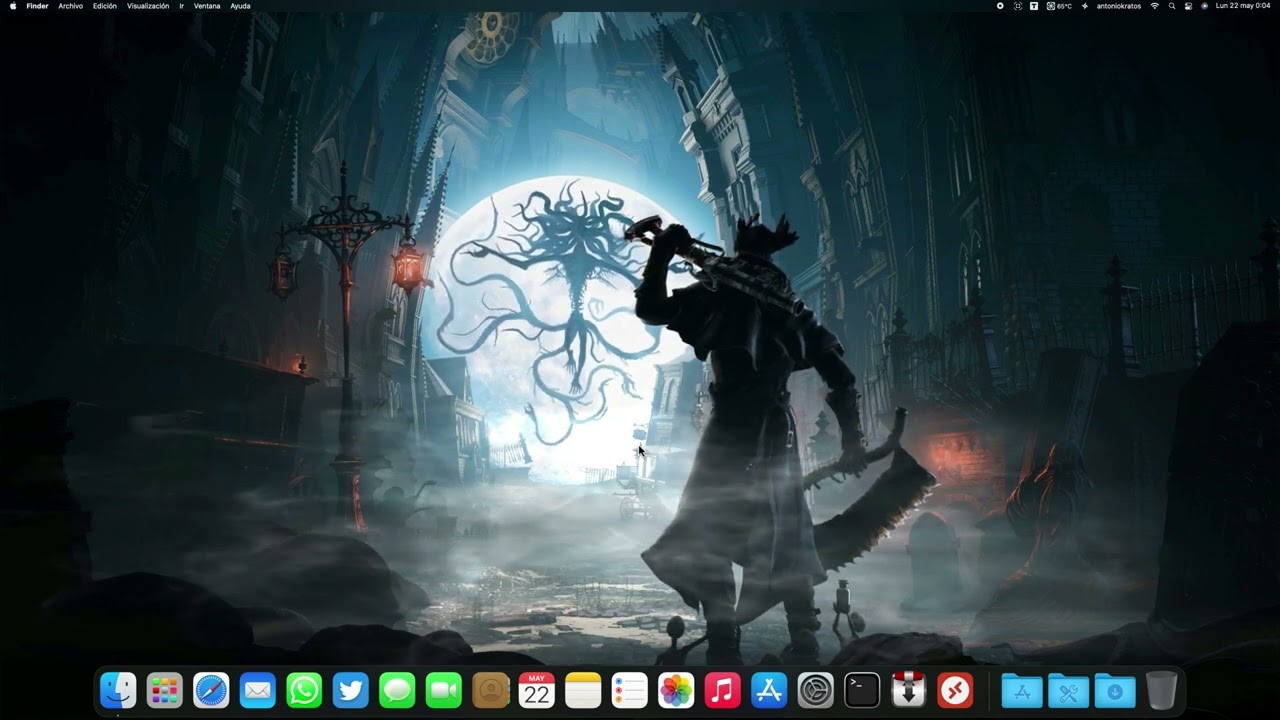Click the T text tool menu bar icon
This screenshot has width=1280, height=720.
coord(1034,6)
